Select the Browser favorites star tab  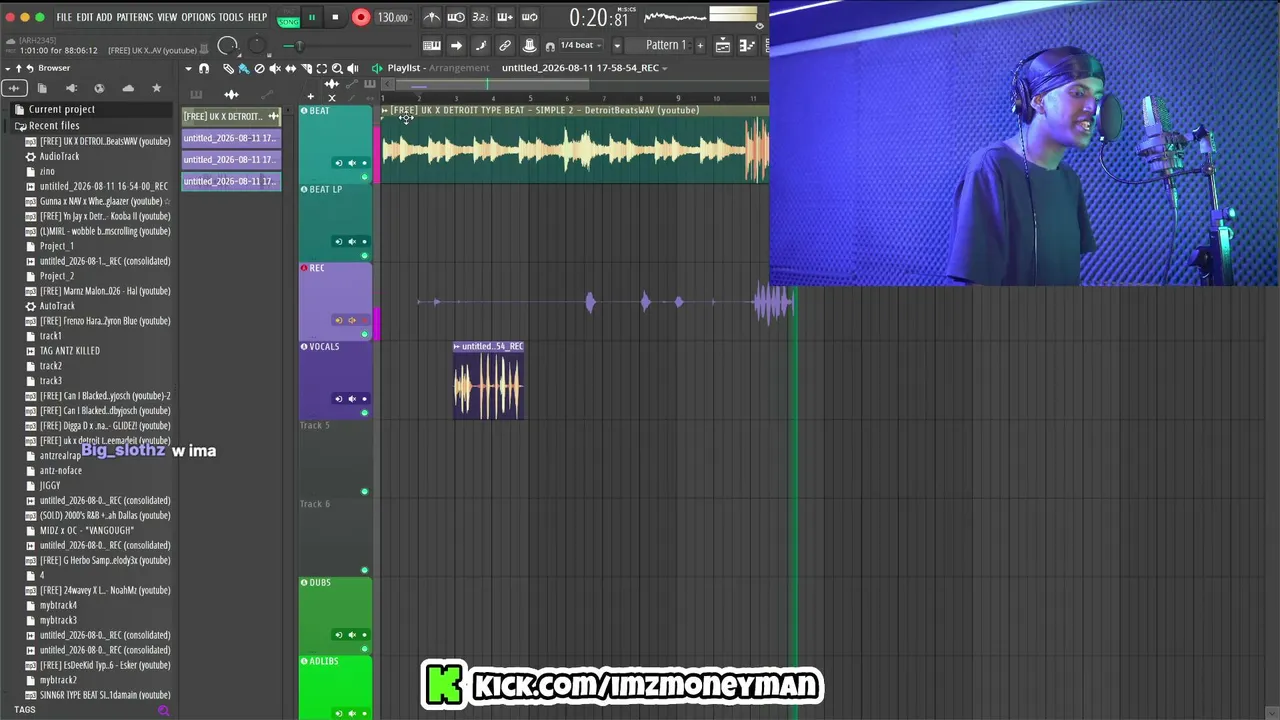(x=156, y=88)
